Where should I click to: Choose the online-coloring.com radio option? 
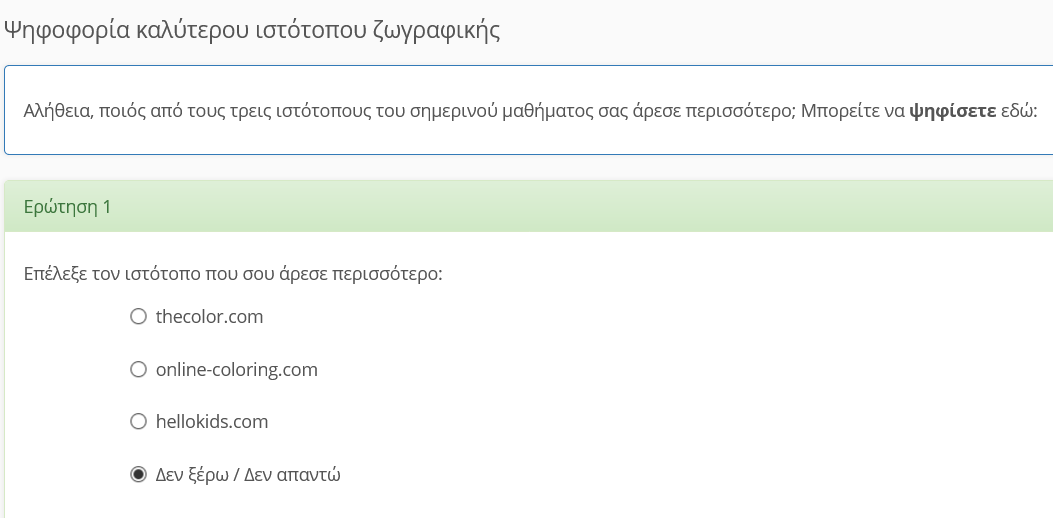point(139,370)
